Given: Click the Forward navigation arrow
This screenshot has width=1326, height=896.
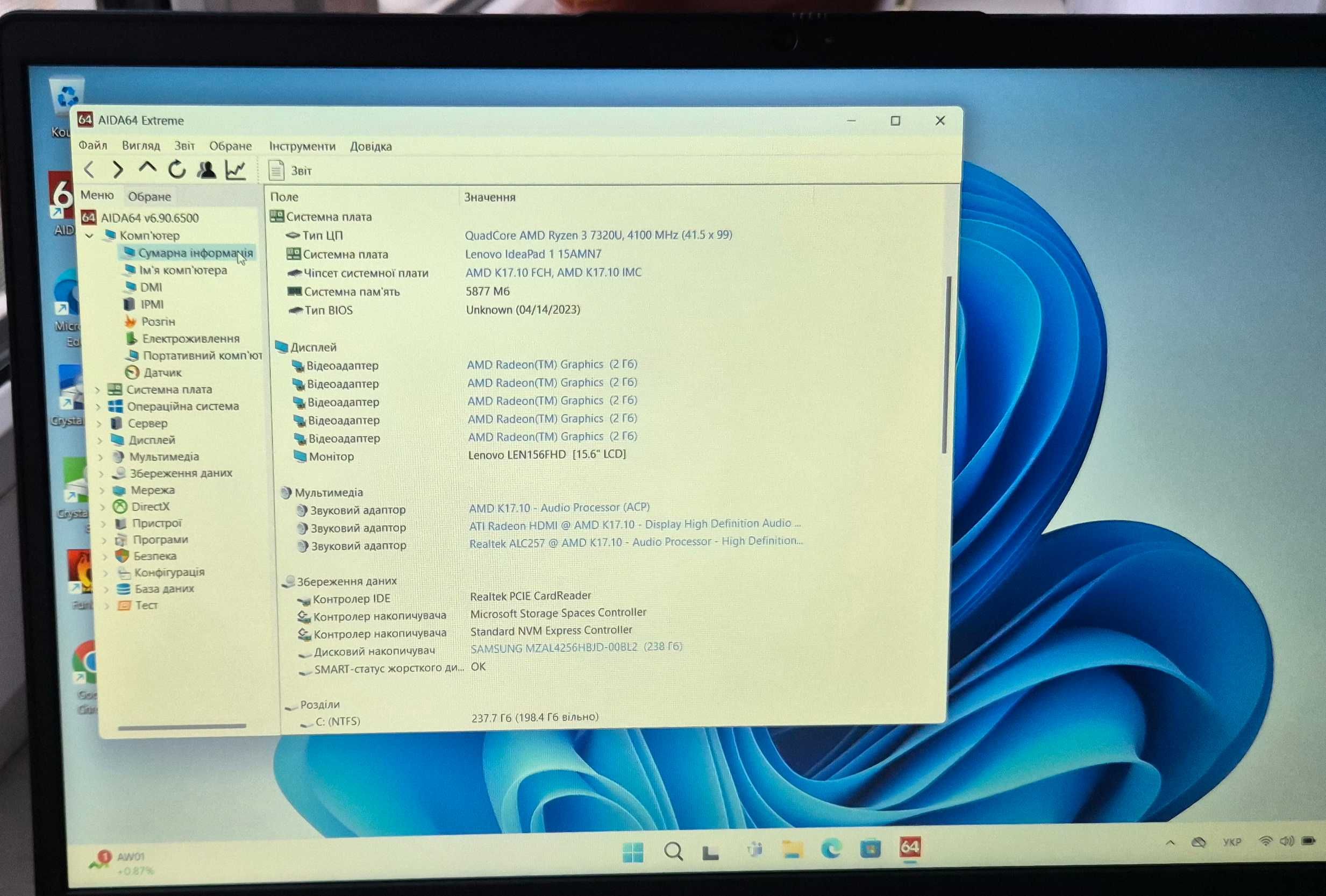Looking at the screenshot, I should point(118,169).
